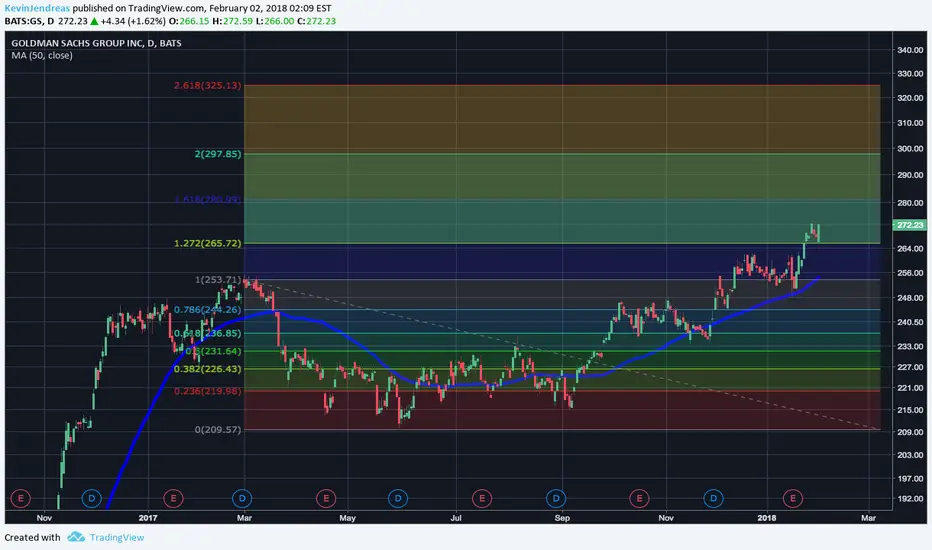This screenshot has width=932, height=550.
Task: Select the 0.382(226.43) Fibonacci level label
Action: [x=207, y=369]
